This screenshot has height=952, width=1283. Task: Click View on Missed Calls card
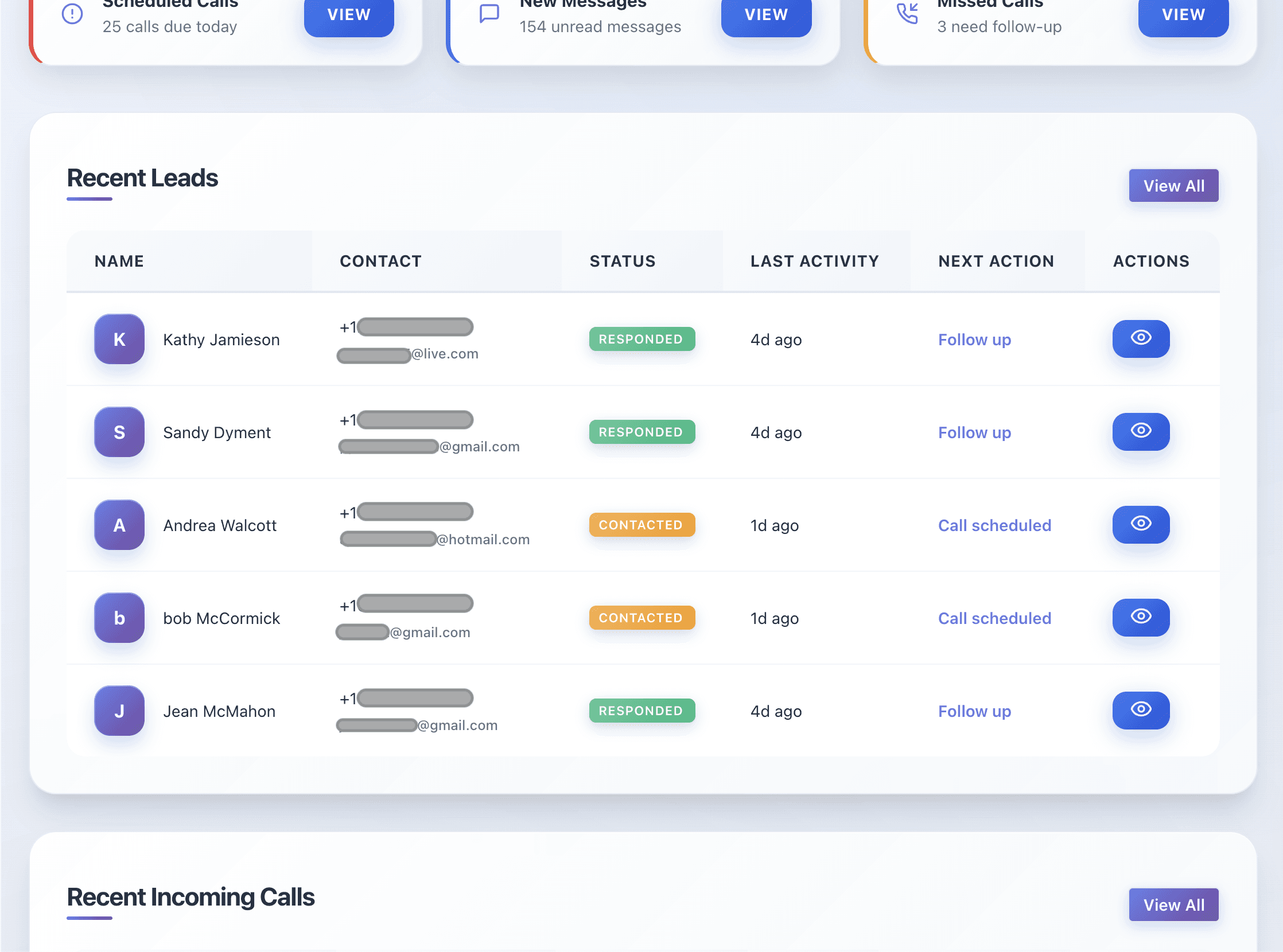click(1183, 15)
